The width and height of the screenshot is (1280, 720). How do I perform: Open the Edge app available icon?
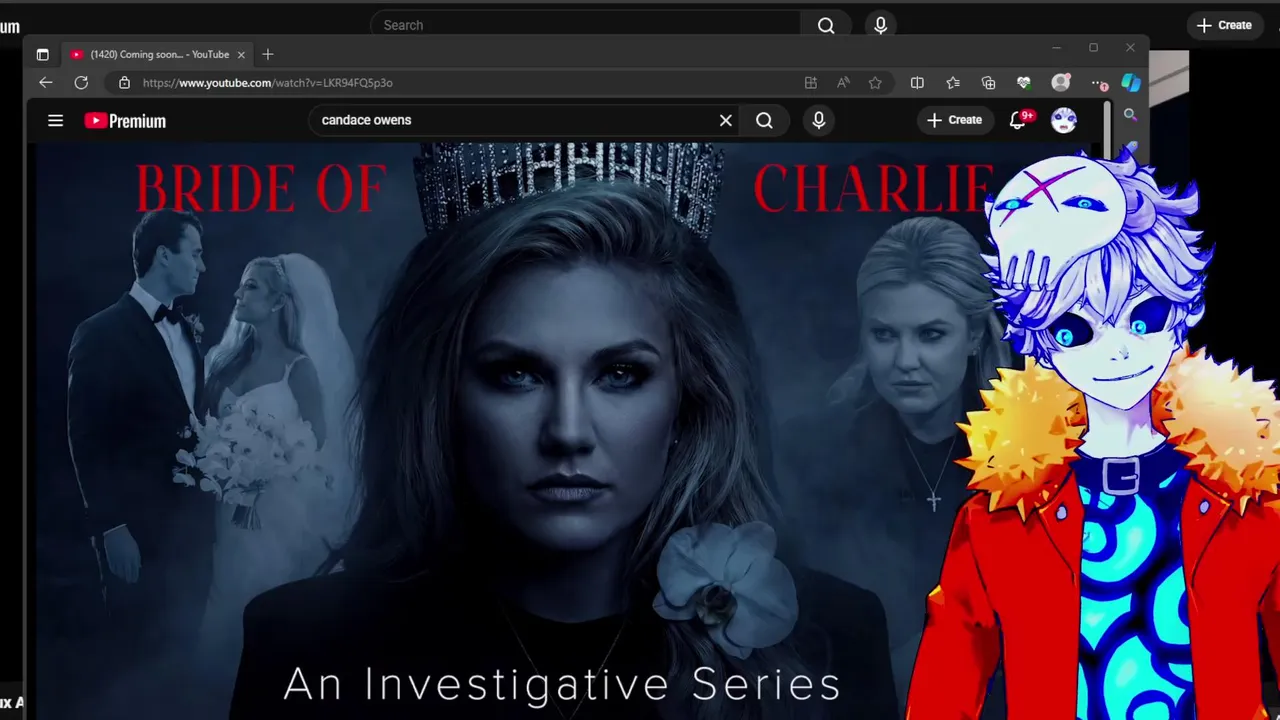(811, 83)
